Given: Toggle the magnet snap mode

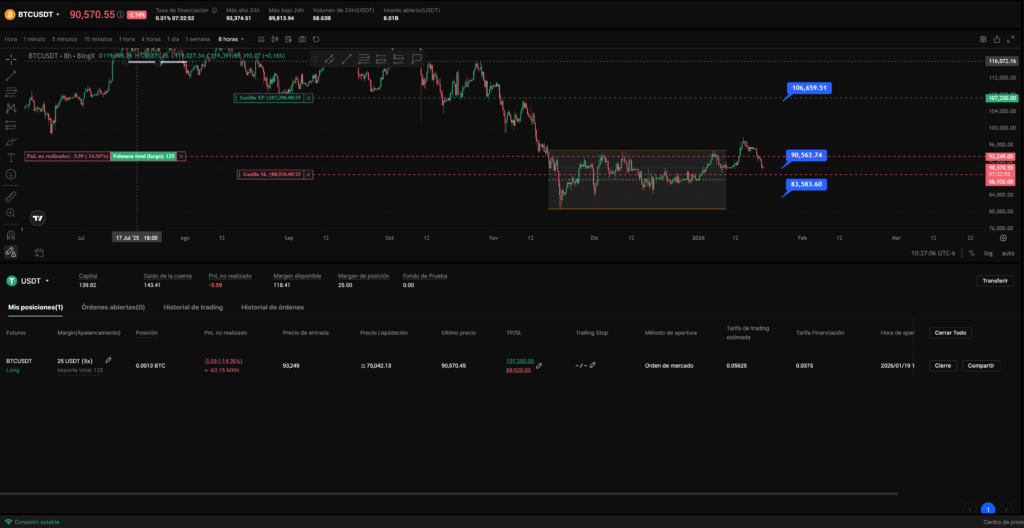Looking at the screenshot, I should 11,235.
